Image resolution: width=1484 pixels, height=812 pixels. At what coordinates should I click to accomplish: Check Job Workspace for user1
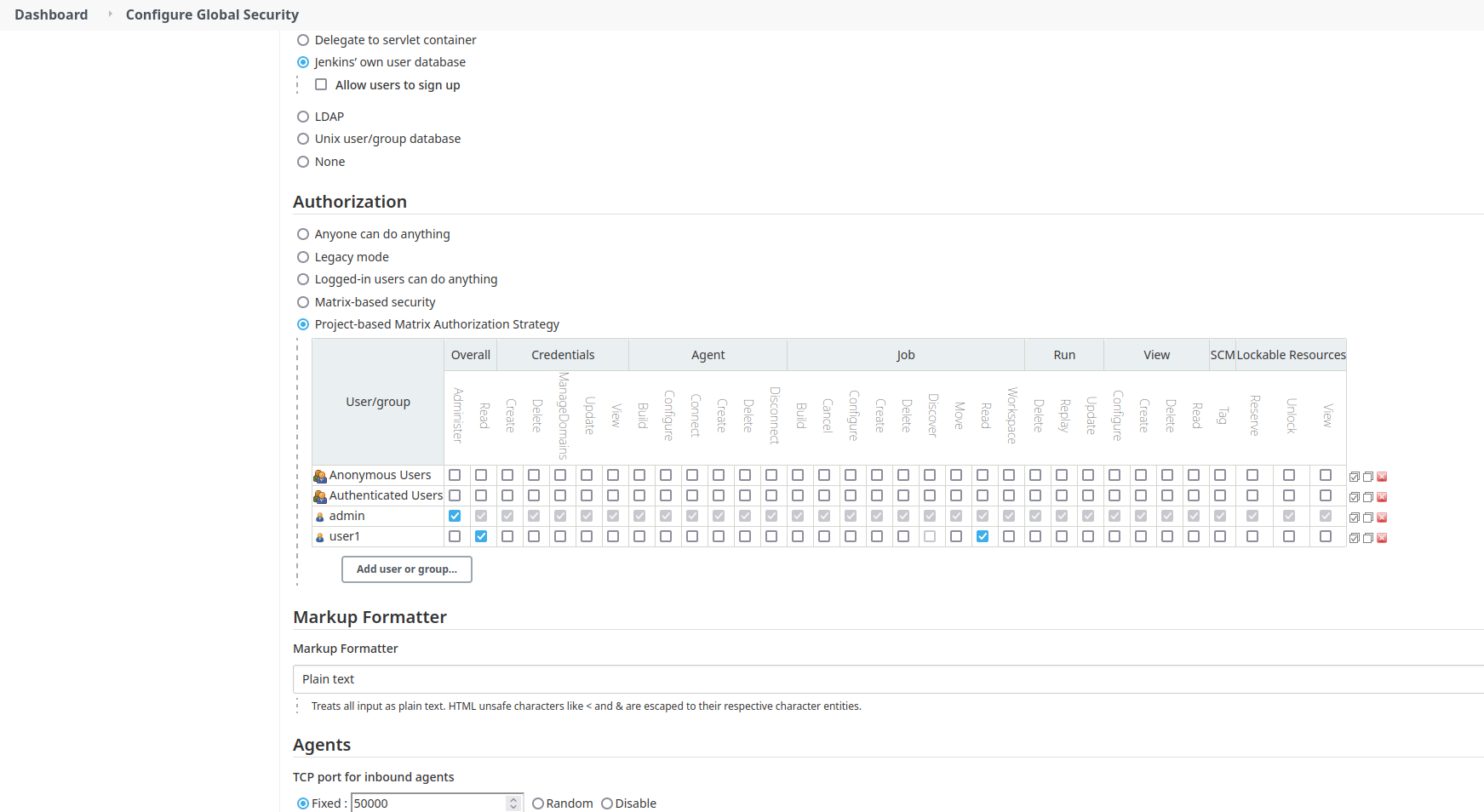point(1009,536)
